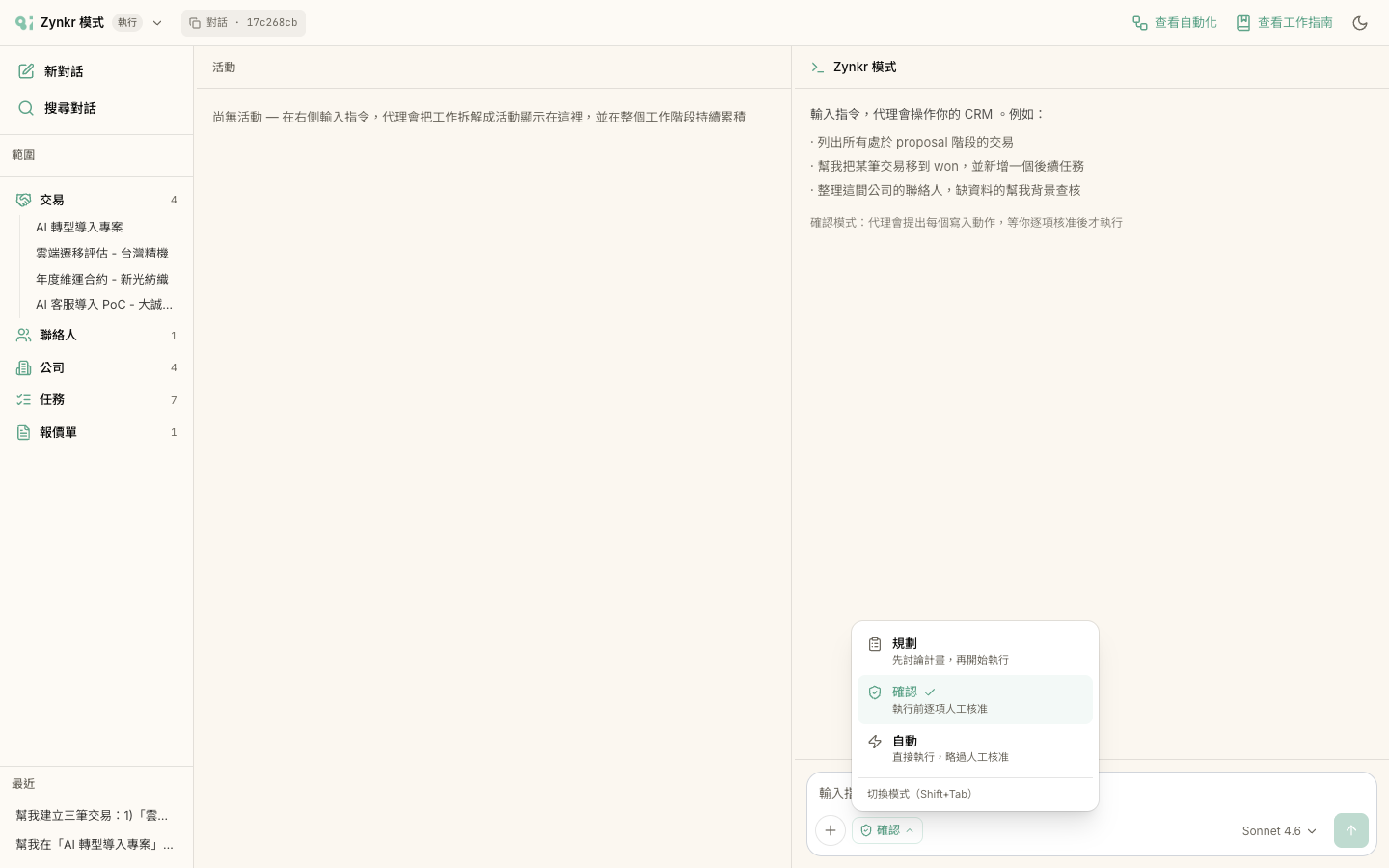Click the terminal prompt icon beside Zynkr 模式

pos(818,68)
